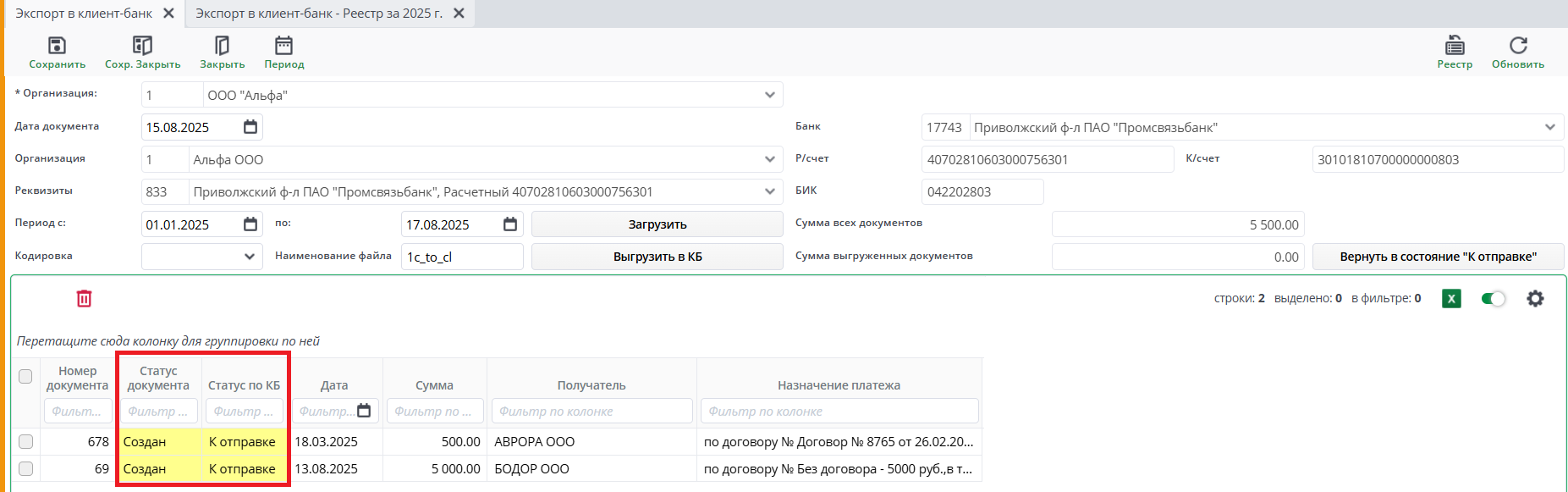
Task: Click the Save (Сохранить) icon
Action: pyautogui.click(x=57, y=46)
